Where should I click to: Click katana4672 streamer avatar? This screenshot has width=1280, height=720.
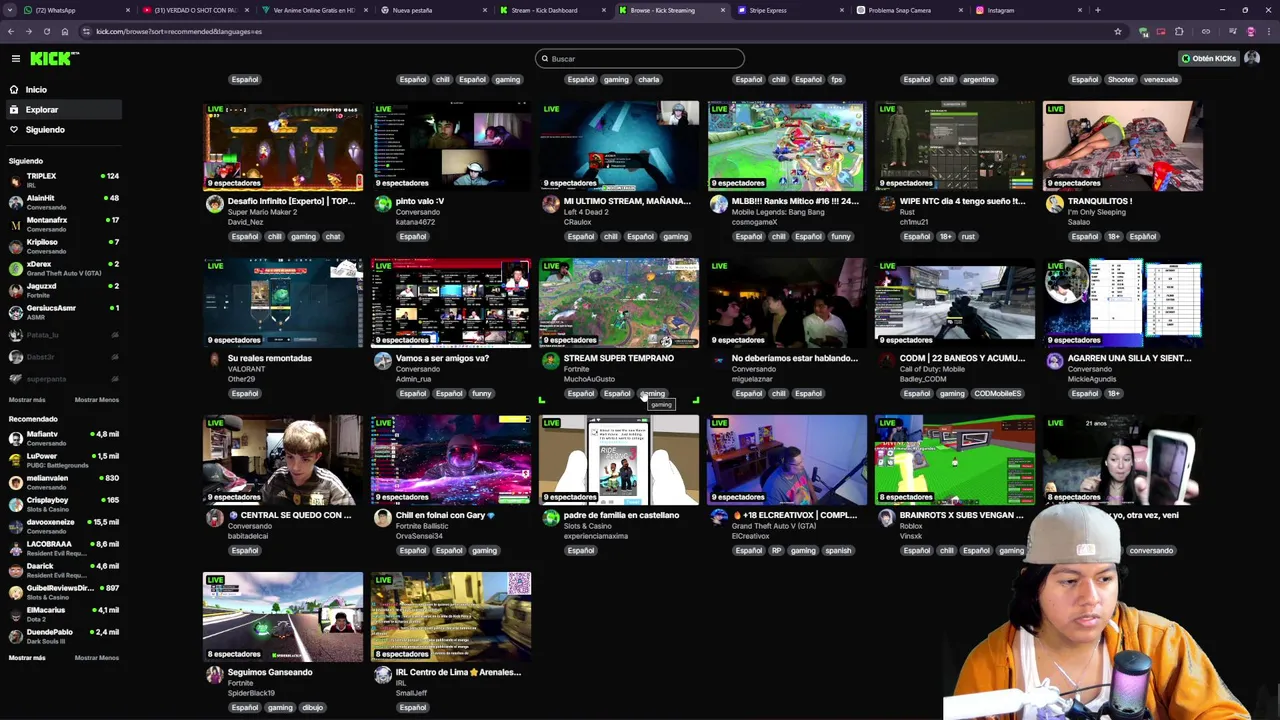pos(383,204)
